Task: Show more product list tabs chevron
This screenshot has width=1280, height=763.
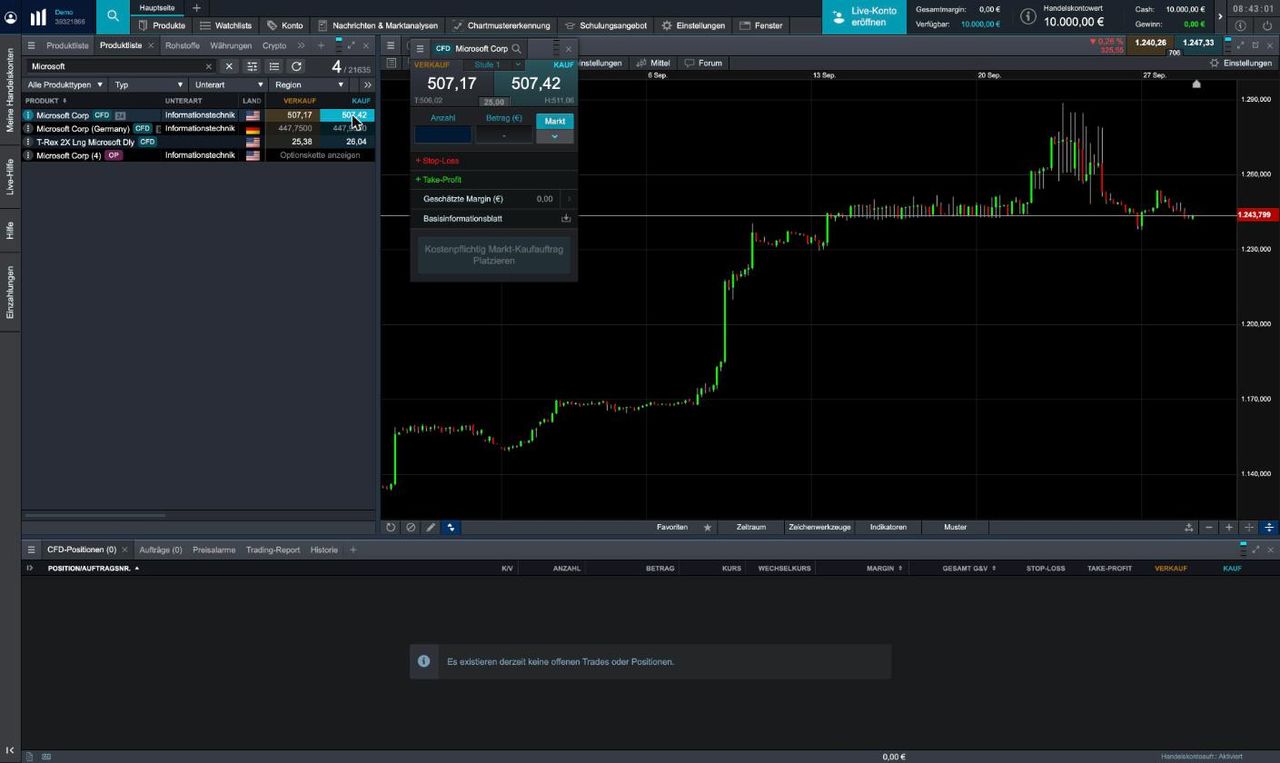Action: (301, 46)
